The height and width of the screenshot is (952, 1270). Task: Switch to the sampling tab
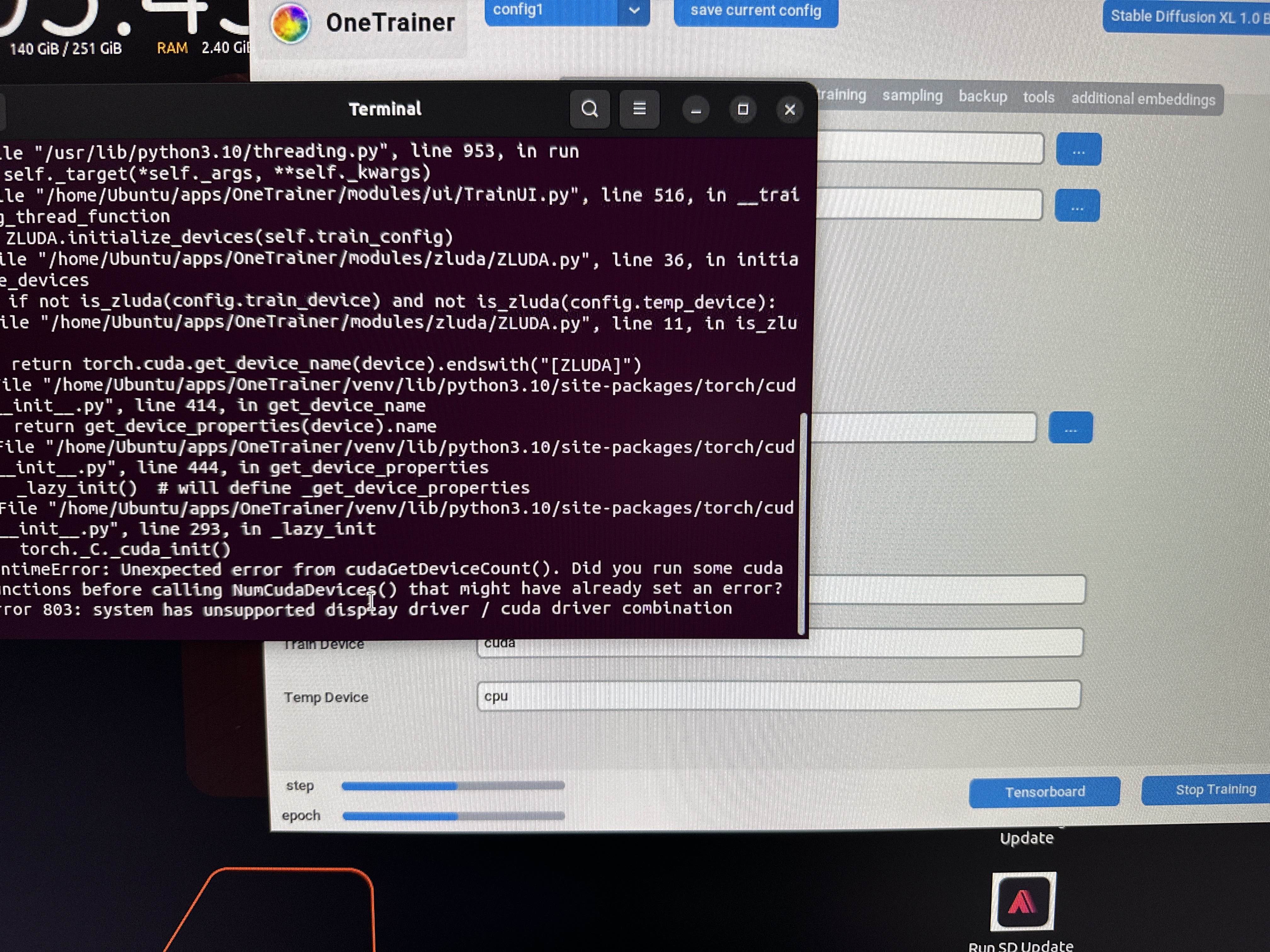912,96
